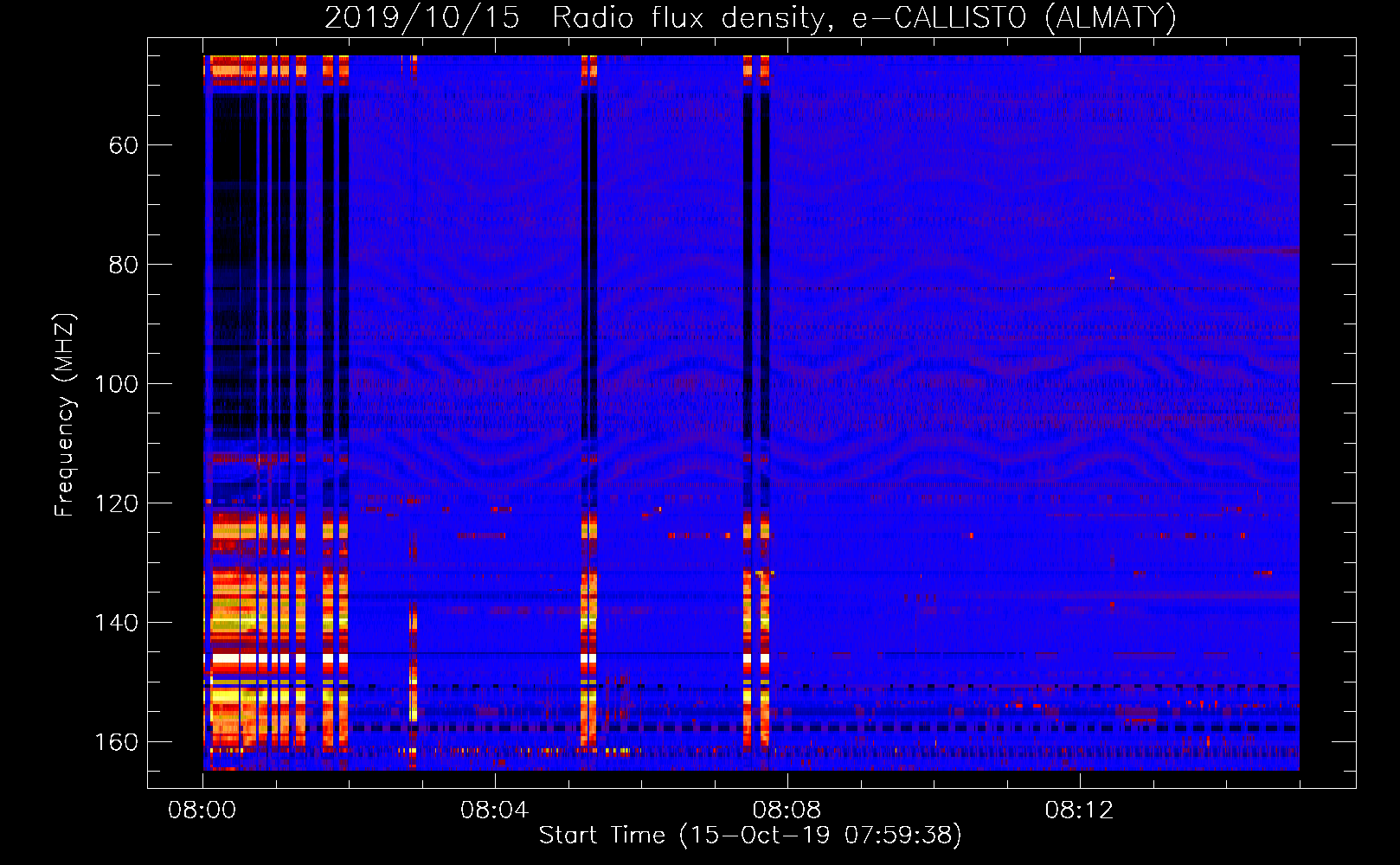Screen dimensions: 1400x865
Task: Click the 100 frequency tick label
Action: pyautogui.click(x=117, y=384)
